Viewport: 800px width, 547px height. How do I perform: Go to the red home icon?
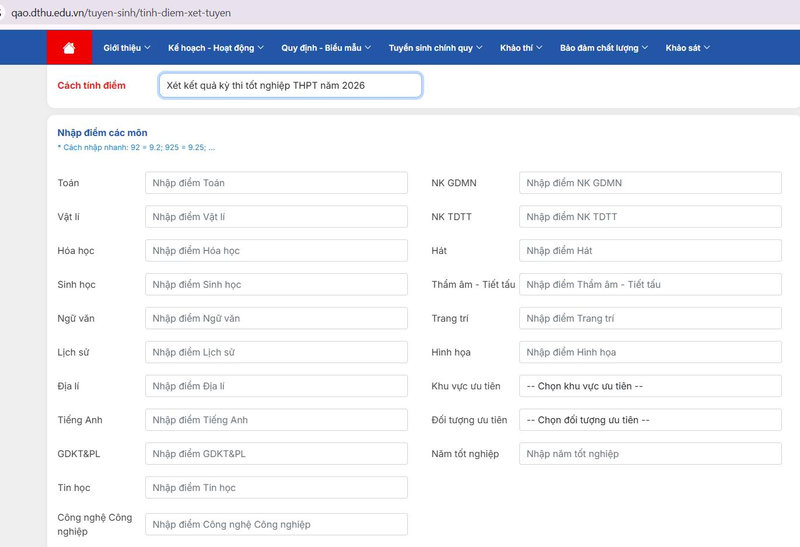[x=69, y=47]
